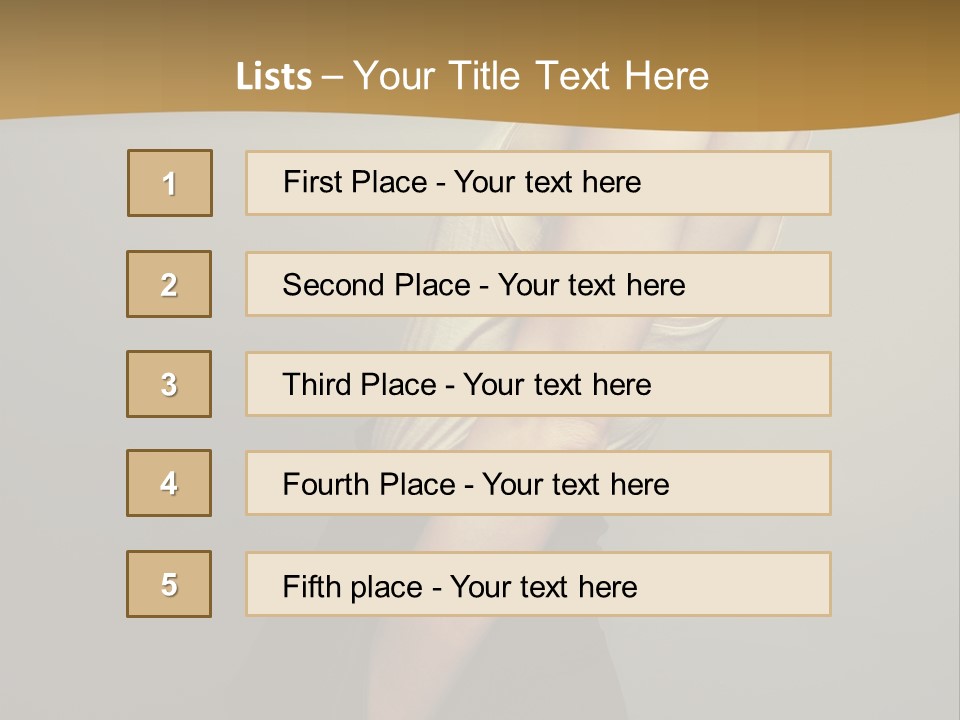Click the word "Lists" in the title
The width and height of the screenshot is (960, 720).
(273, 77)
